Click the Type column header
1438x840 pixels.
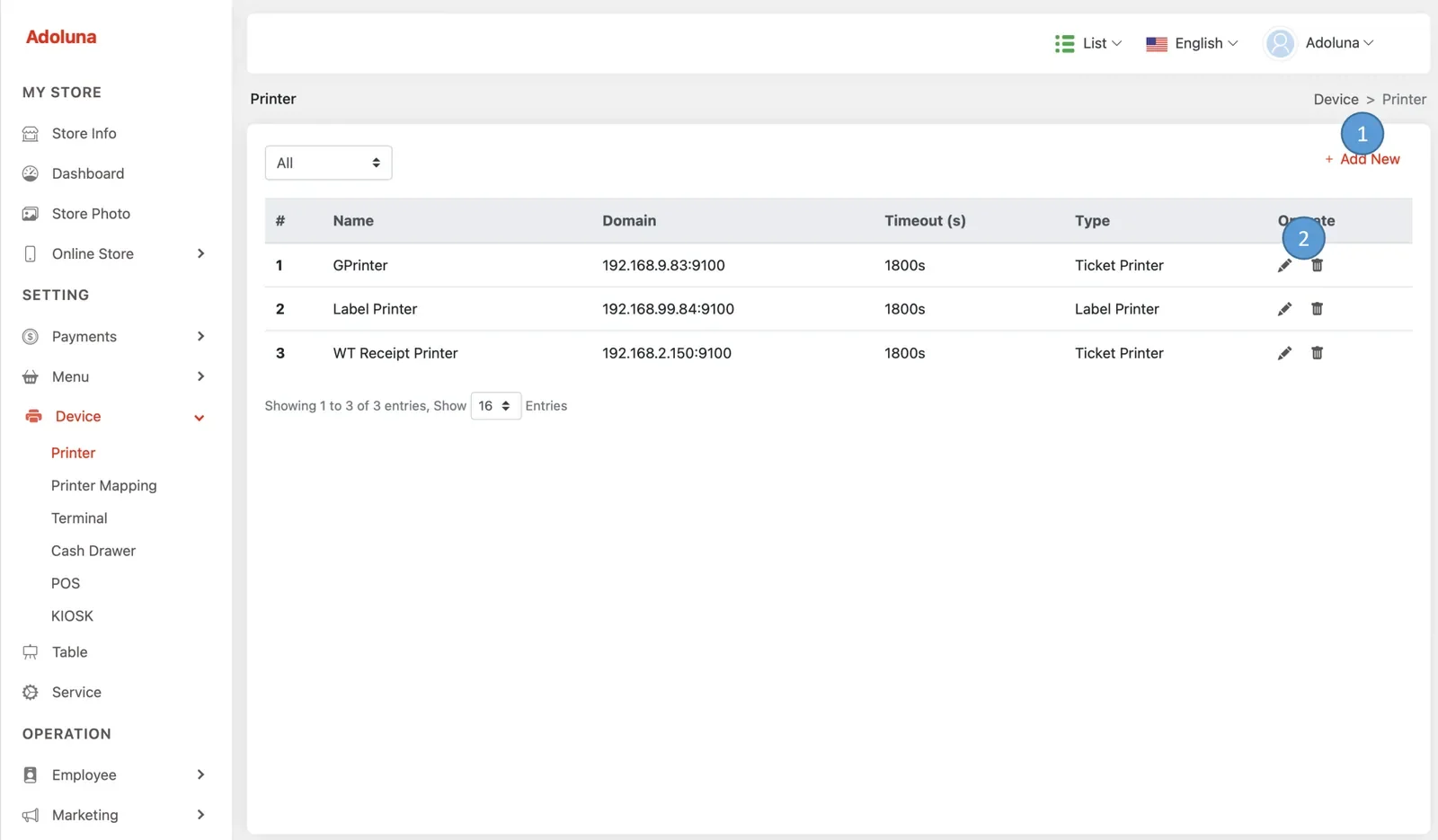coord(1092,221)
